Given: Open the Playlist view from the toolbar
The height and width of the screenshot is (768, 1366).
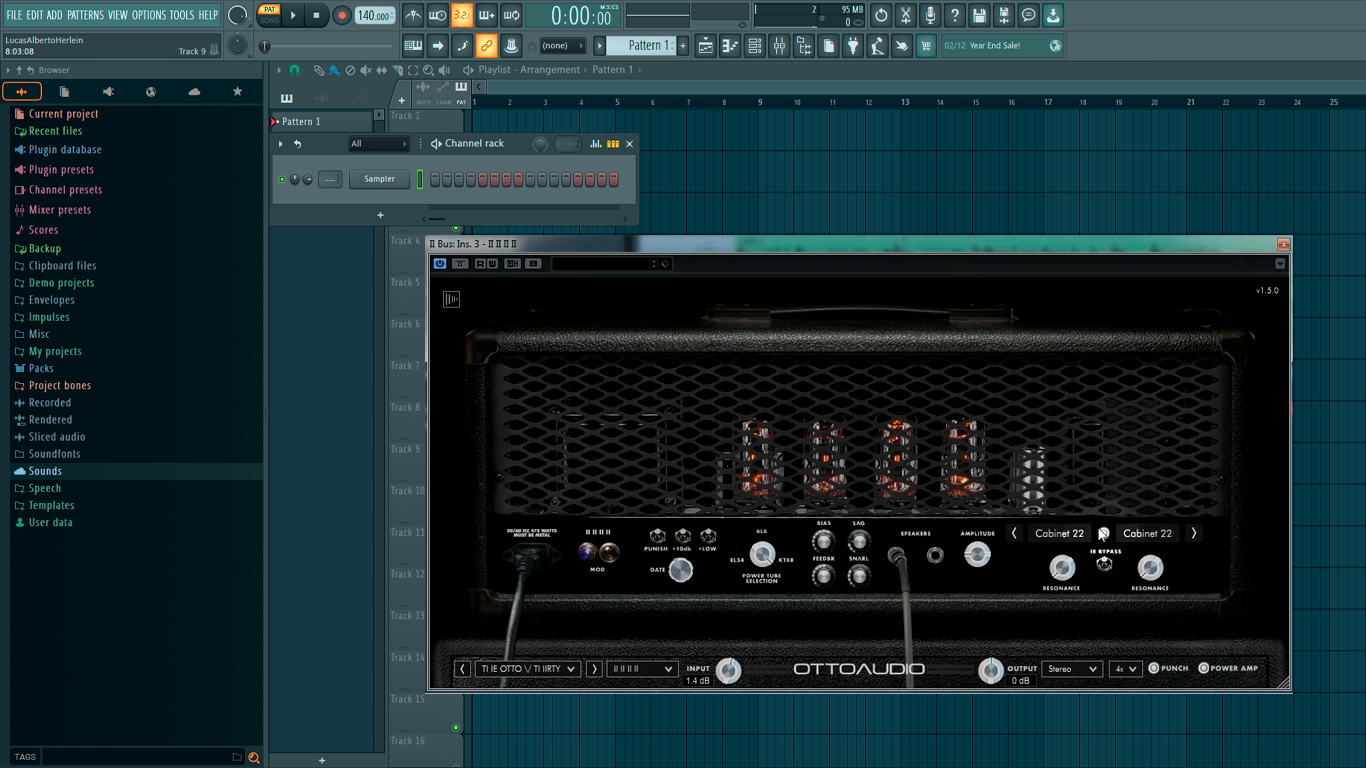Looking at the screenshot, I should 706,45.
